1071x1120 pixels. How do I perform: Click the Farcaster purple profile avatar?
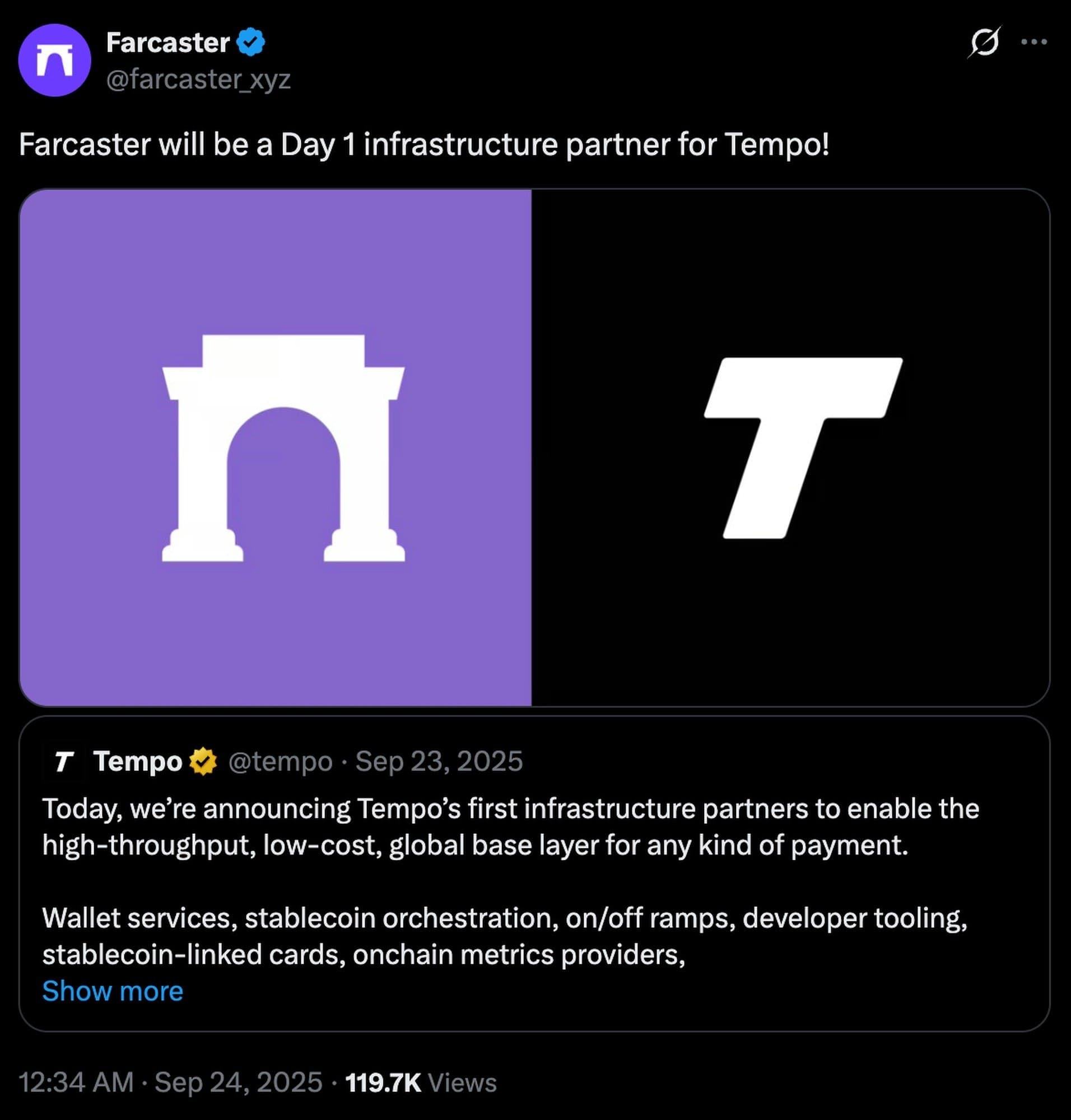pos(54,60)
